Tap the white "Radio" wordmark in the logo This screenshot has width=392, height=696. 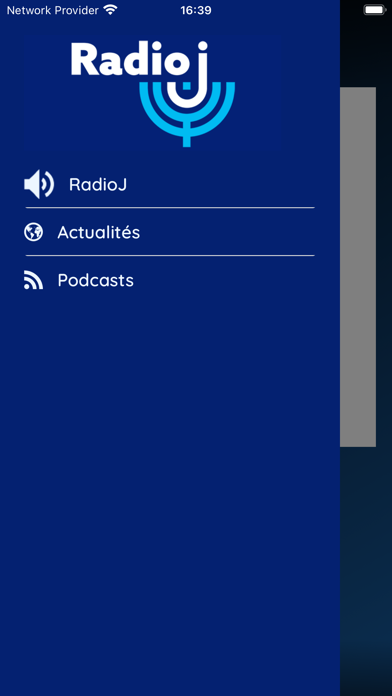tap(127, 59)
